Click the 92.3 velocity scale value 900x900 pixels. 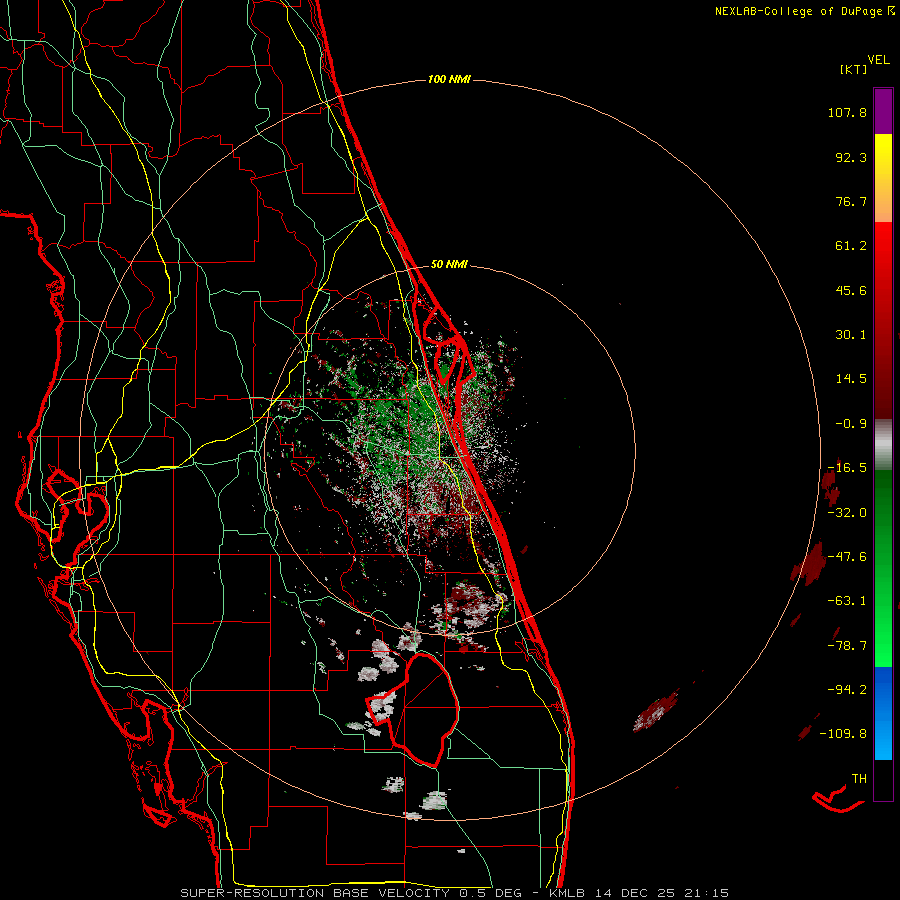click(x=851, y=157)
